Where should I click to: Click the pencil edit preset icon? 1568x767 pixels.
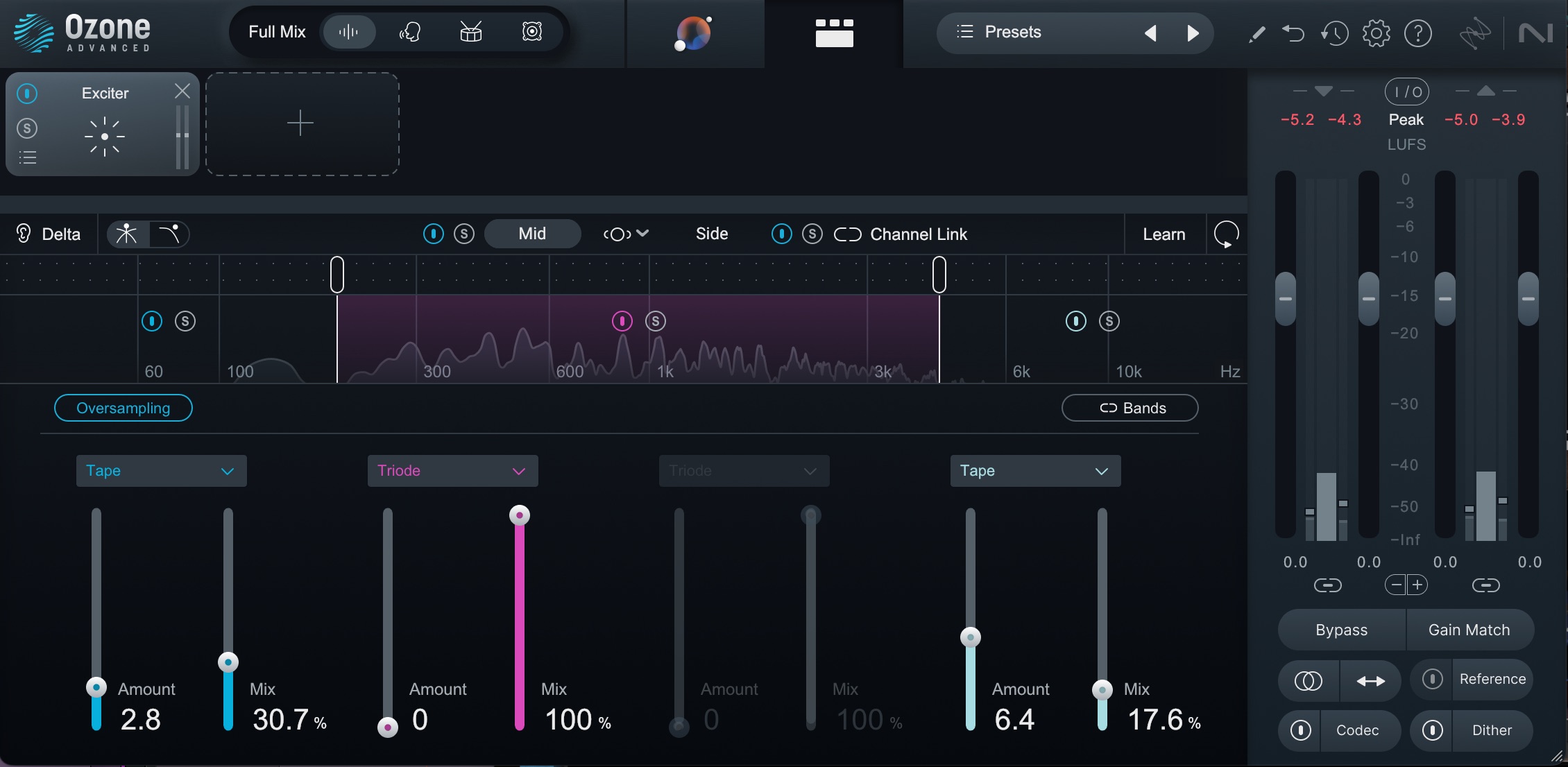click(x=1256, y=33)
